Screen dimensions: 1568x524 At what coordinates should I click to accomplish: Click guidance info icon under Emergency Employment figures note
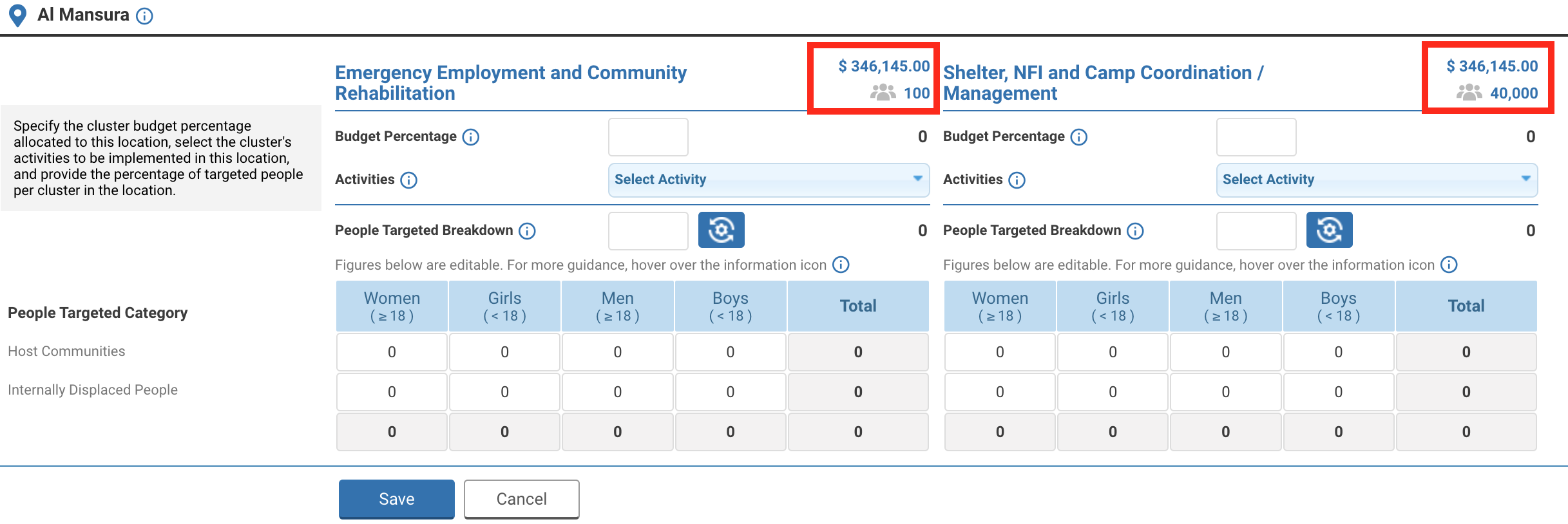coord(841,265)
